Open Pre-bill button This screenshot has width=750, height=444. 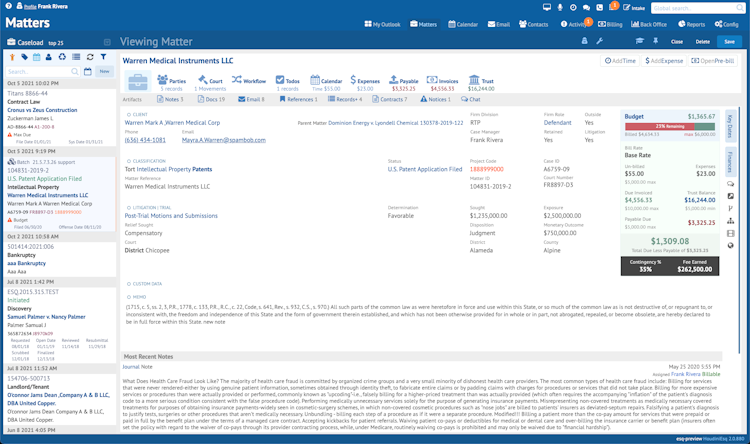713,61
